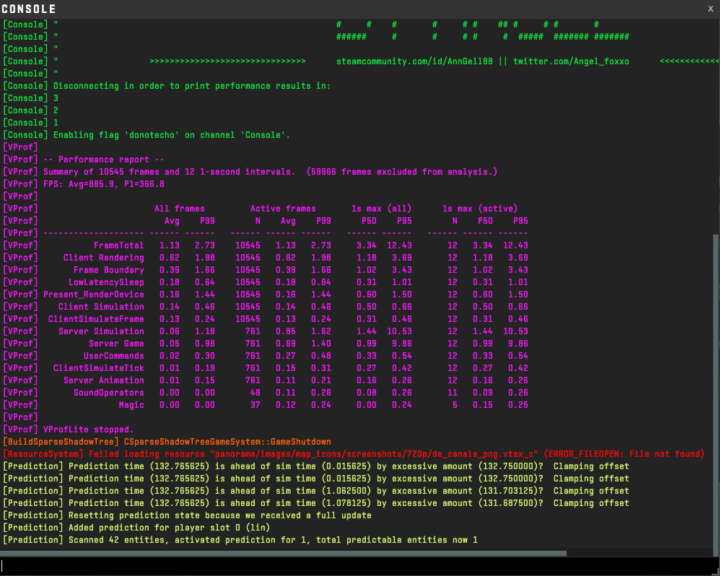The height and width of the screenshot is (576, 720).
Task: Click 'VProfLite stopped.' line
Action: (x=68, y=429)
